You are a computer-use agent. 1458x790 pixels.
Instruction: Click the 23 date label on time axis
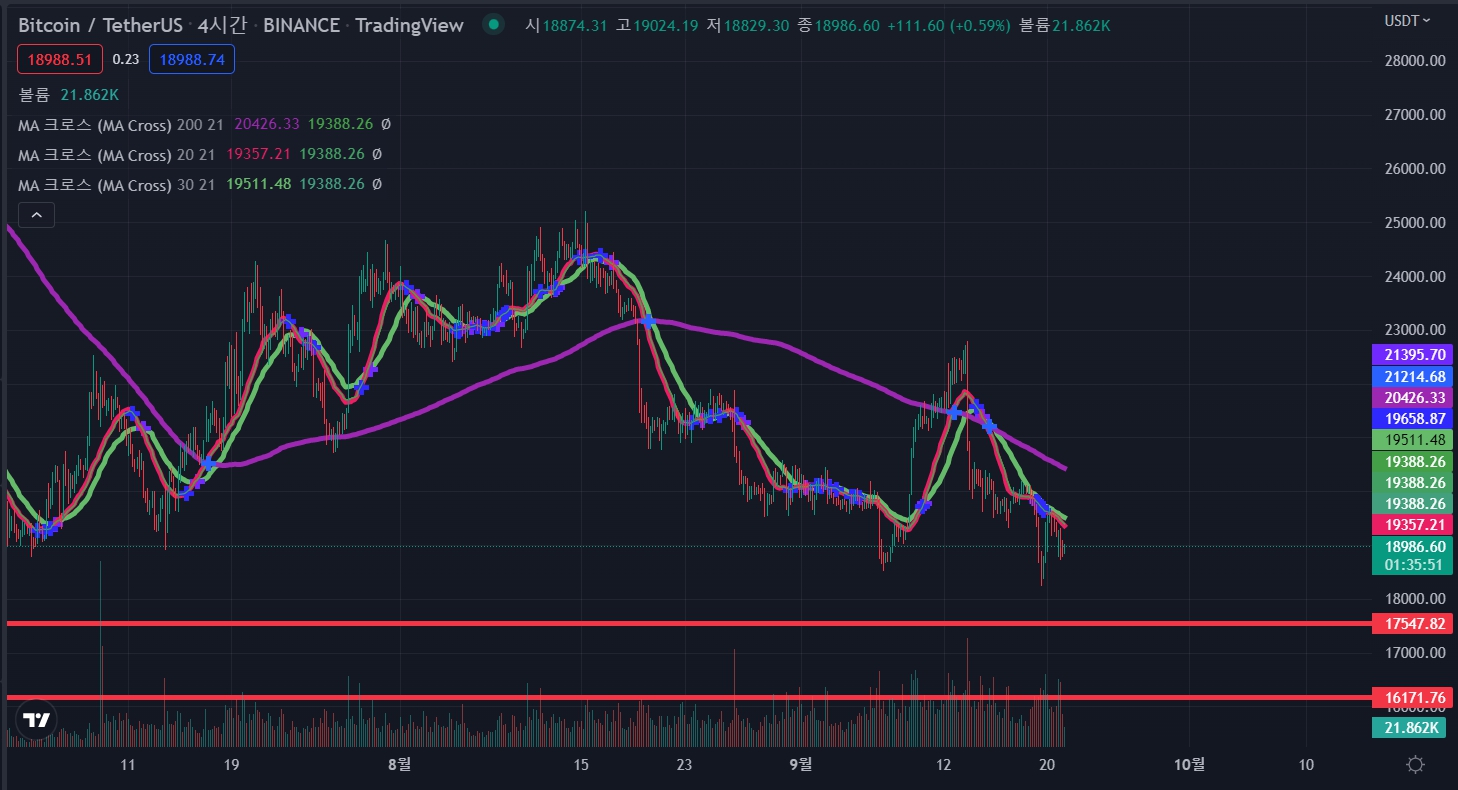683,765
